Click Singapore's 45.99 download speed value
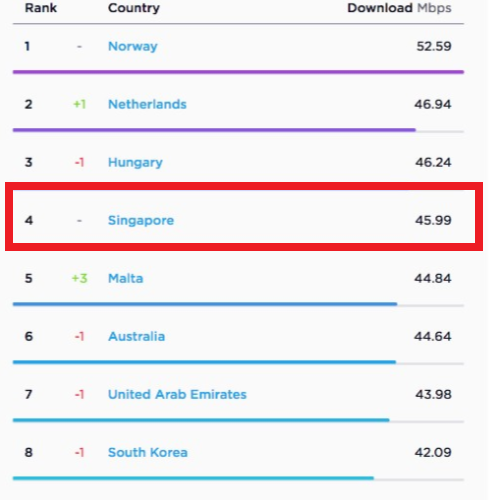The height and width of the screenshot is (500, 493). point(433,220)
